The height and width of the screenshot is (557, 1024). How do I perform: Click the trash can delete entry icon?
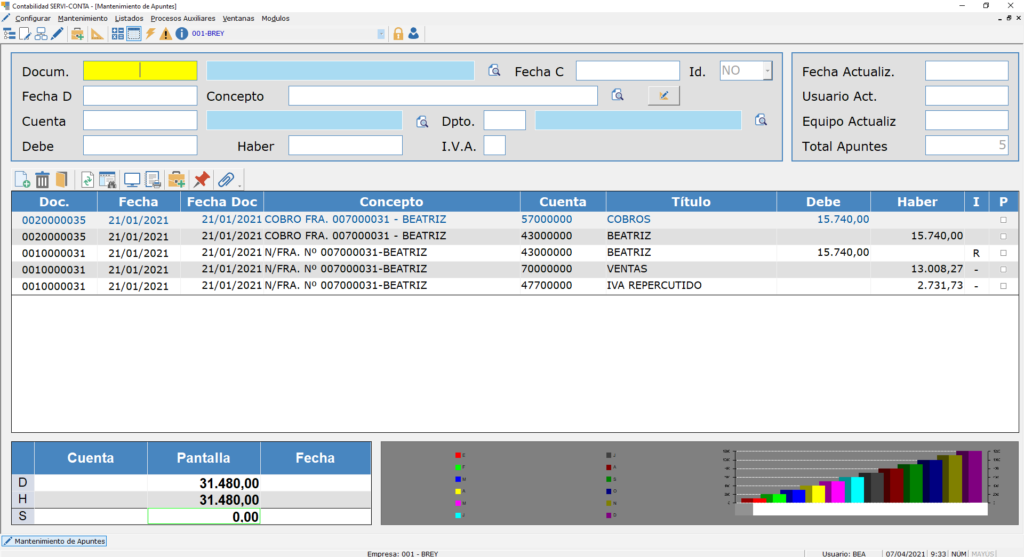click(x=42, y=180)
